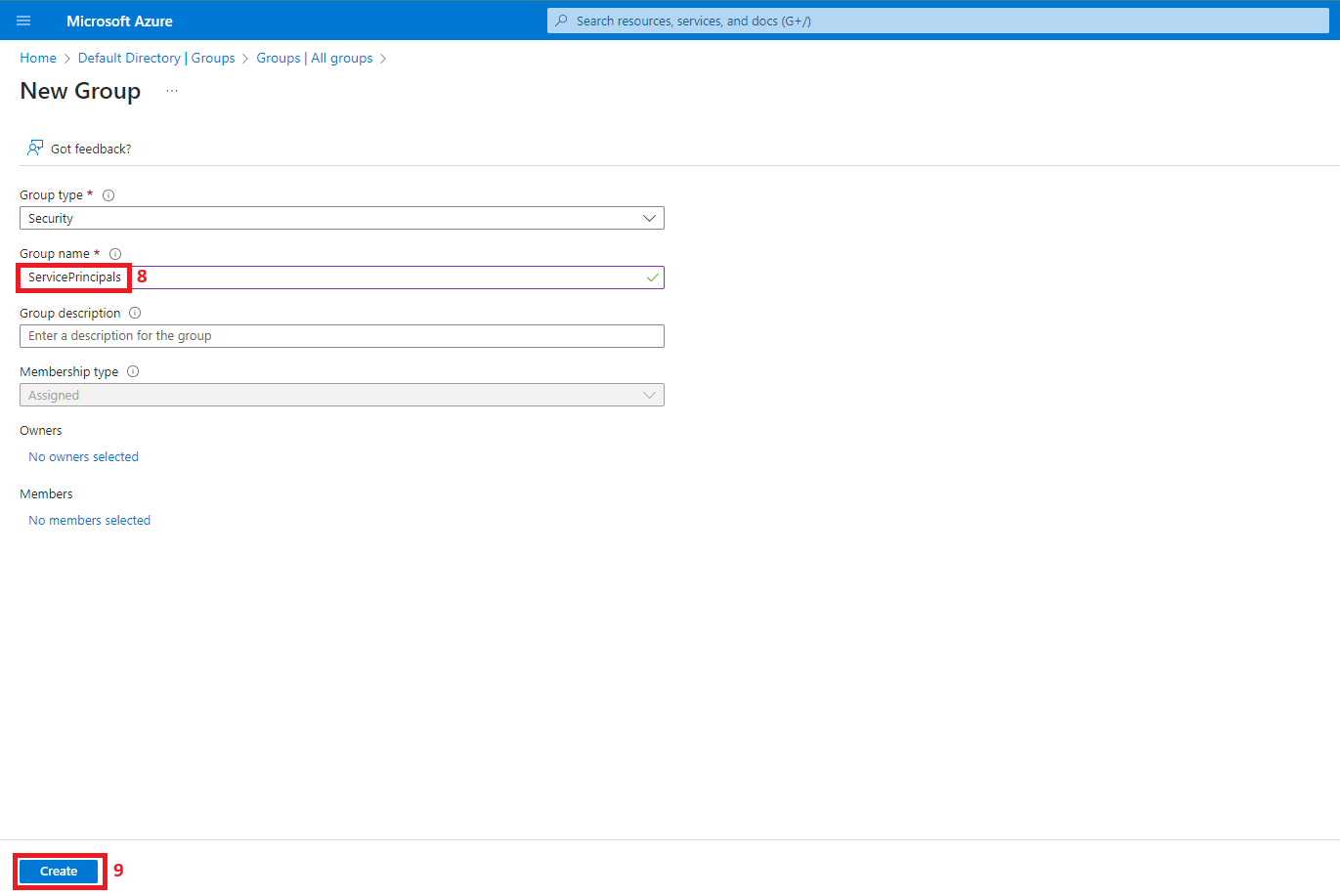Open Default Directory | Groups breadcrumb
This screenshot has height=896, width=1340.
point(156,59)
